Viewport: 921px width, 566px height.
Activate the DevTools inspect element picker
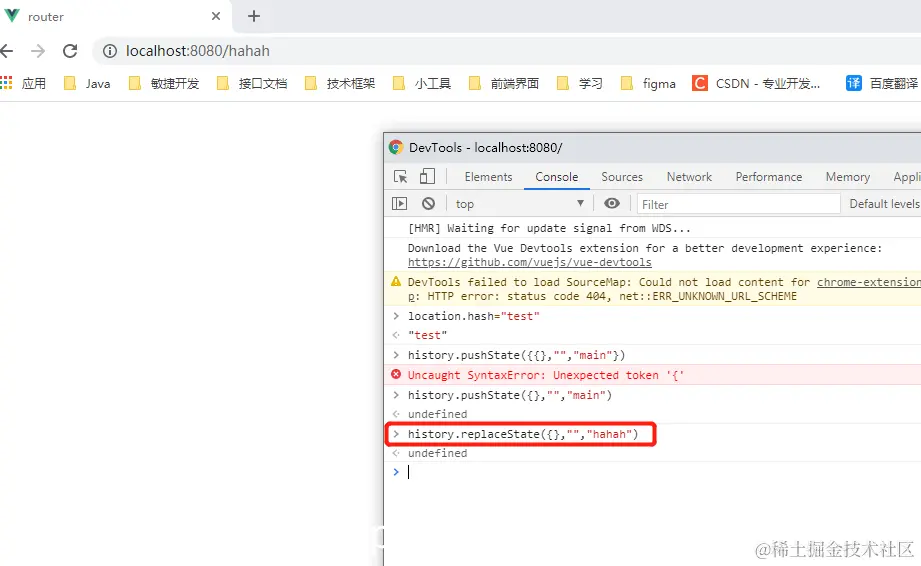pos(401,177)
